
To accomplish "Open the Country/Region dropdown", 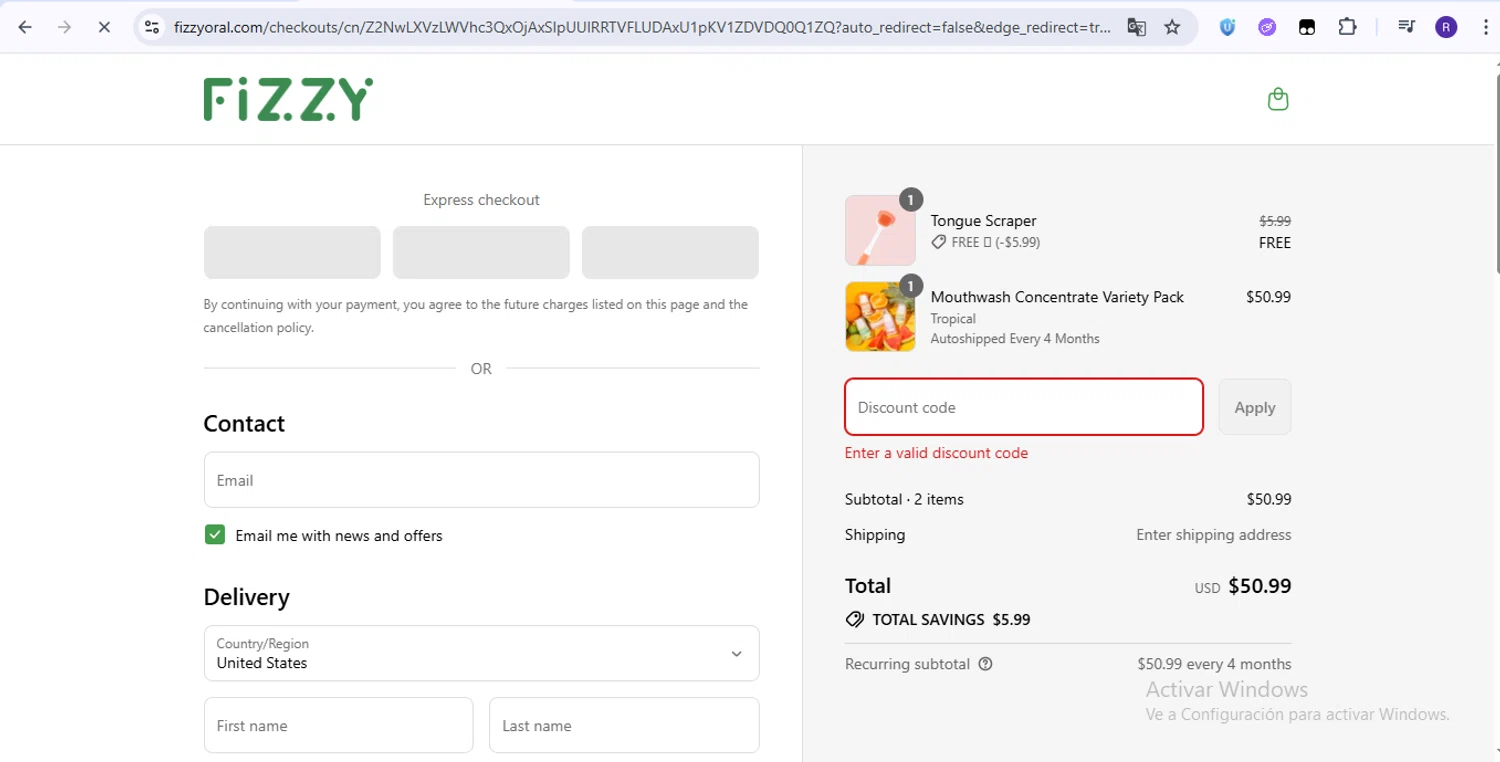I will pyautogui.click(x=481, y=653).
